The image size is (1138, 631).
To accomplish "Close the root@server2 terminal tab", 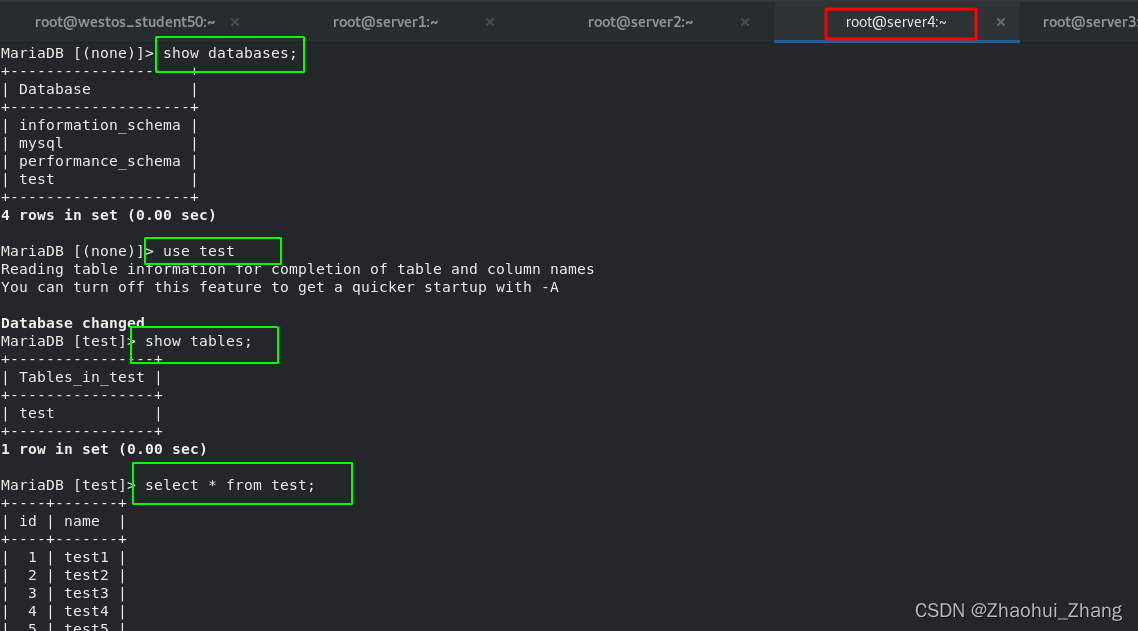I will coord(744,21).
